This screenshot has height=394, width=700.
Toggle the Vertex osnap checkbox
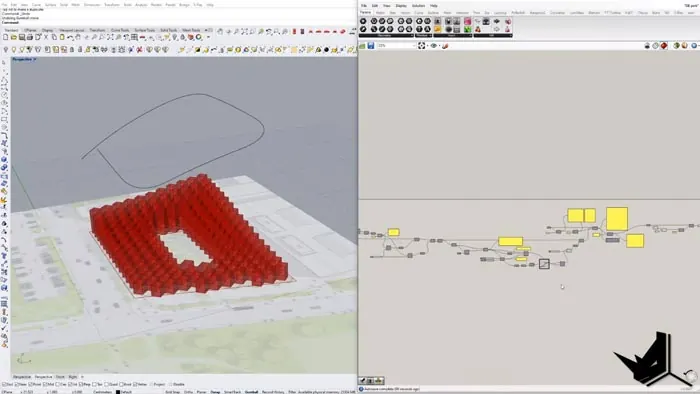pos(135,384)
